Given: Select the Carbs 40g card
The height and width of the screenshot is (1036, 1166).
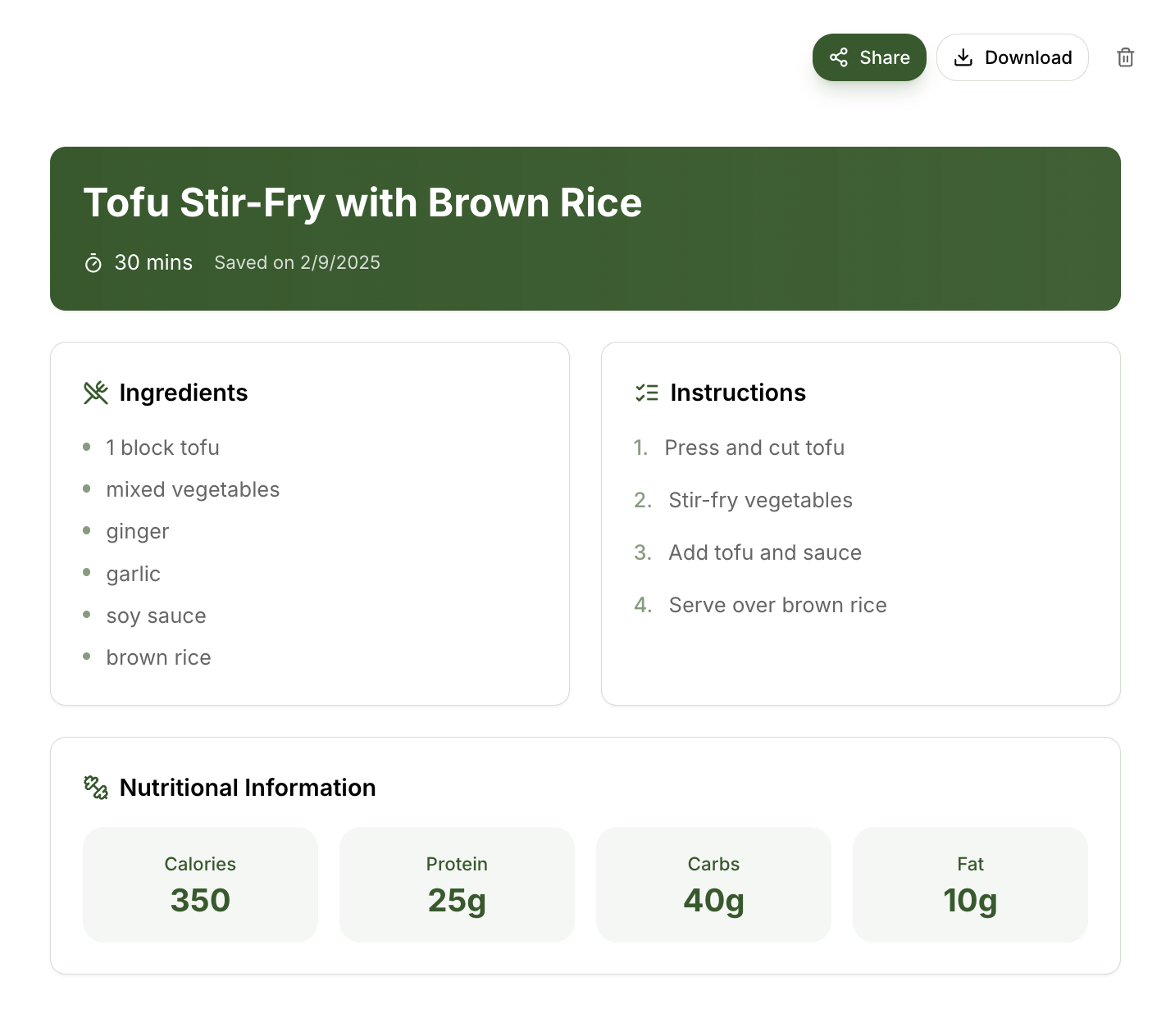Looking at the screenshot, I should pos(713,884).
